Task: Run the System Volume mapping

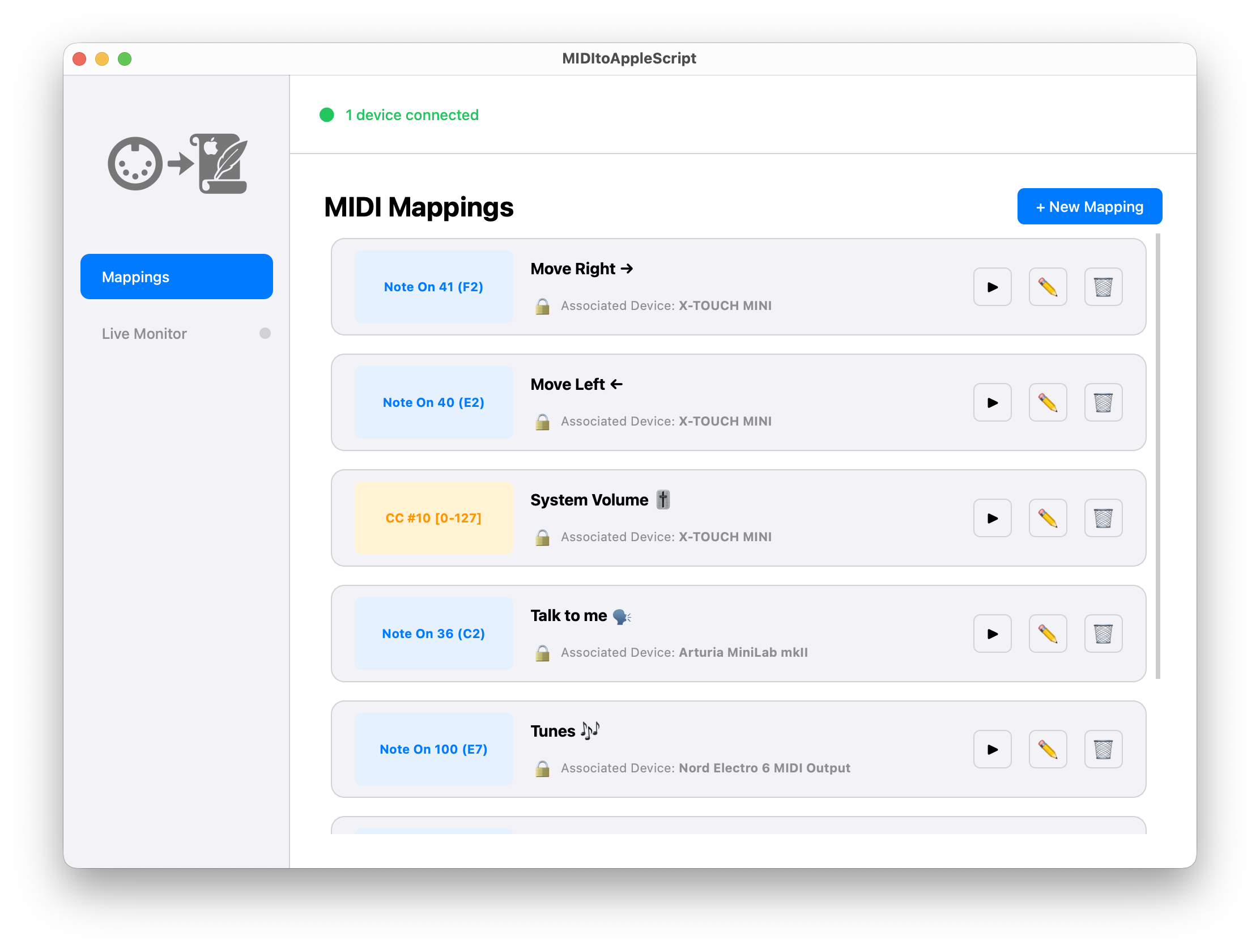Action: pyautogui.click(x=992, y=518)
